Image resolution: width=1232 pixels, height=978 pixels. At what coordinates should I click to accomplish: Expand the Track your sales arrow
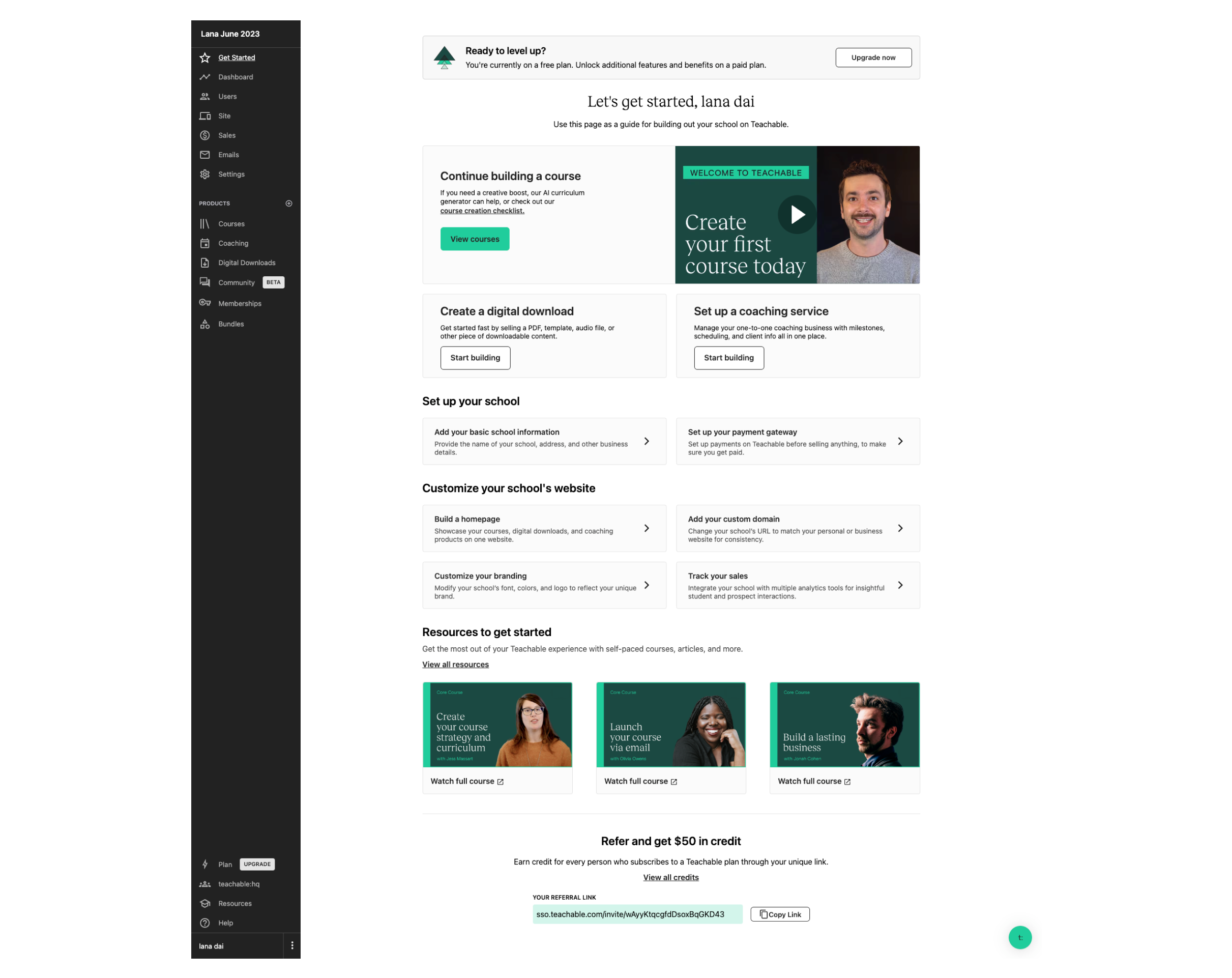(900, 585)
